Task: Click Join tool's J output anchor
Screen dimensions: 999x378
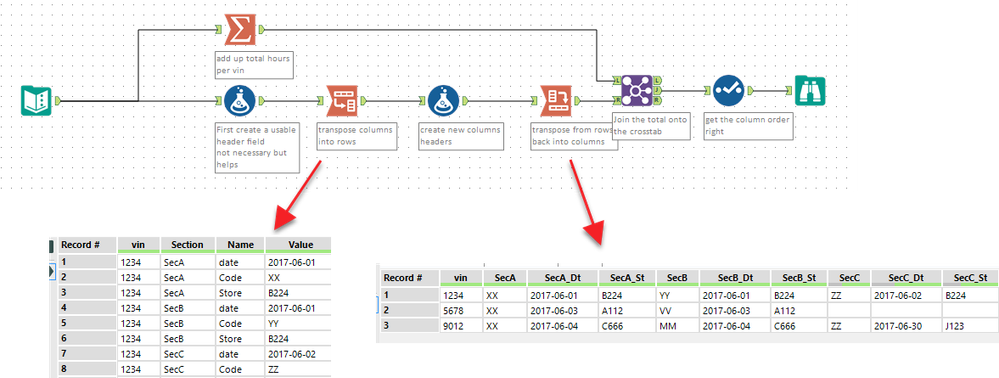Action: pos(657,91)
